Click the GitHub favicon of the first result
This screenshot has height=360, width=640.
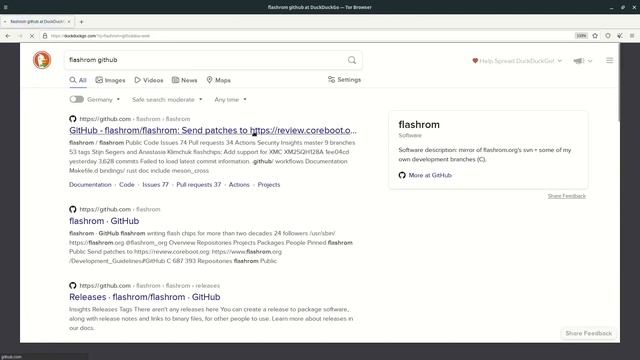tap(73, 119)
